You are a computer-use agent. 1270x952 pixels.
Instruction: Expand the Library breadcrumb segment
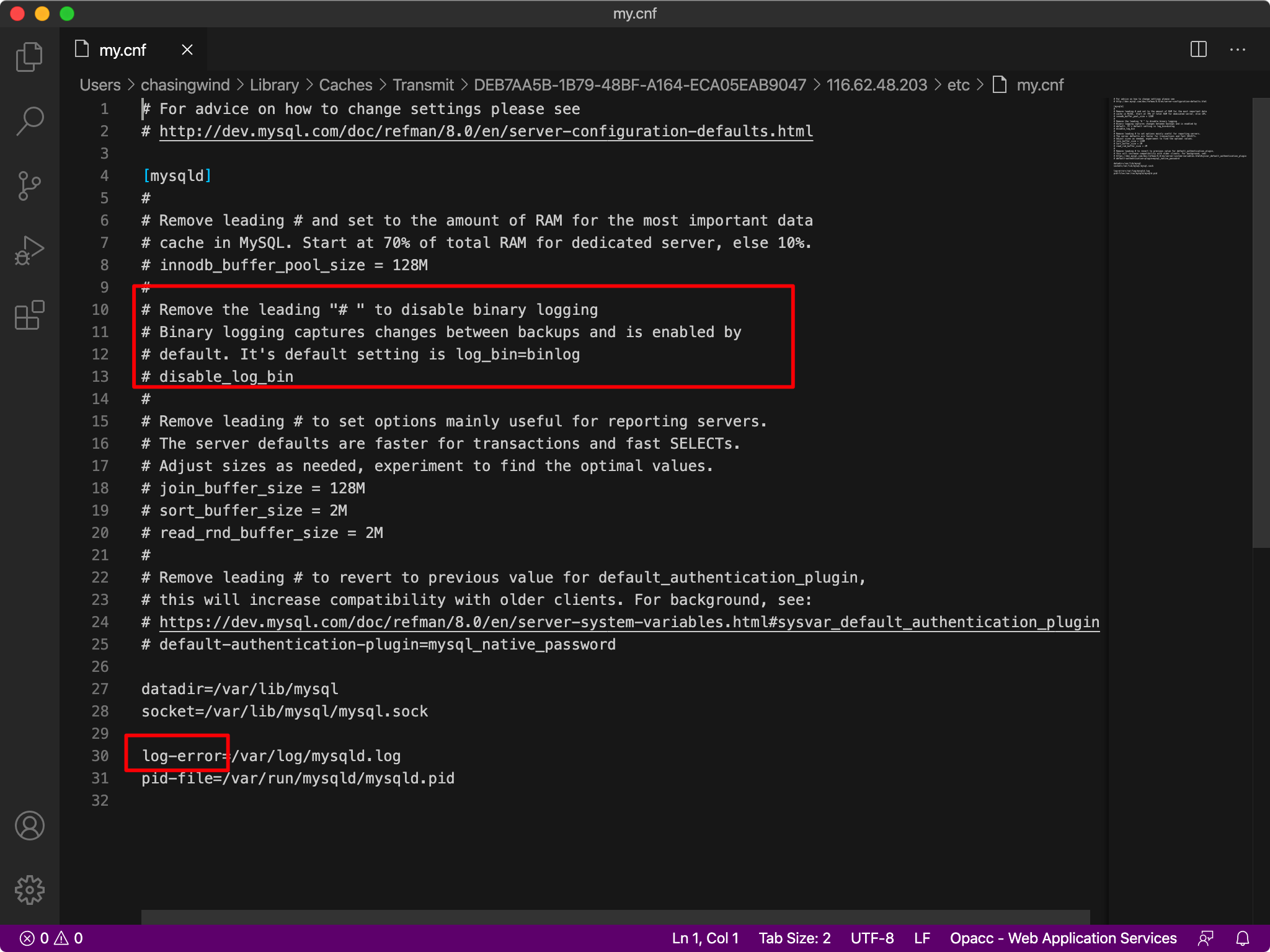coord(274,85)
